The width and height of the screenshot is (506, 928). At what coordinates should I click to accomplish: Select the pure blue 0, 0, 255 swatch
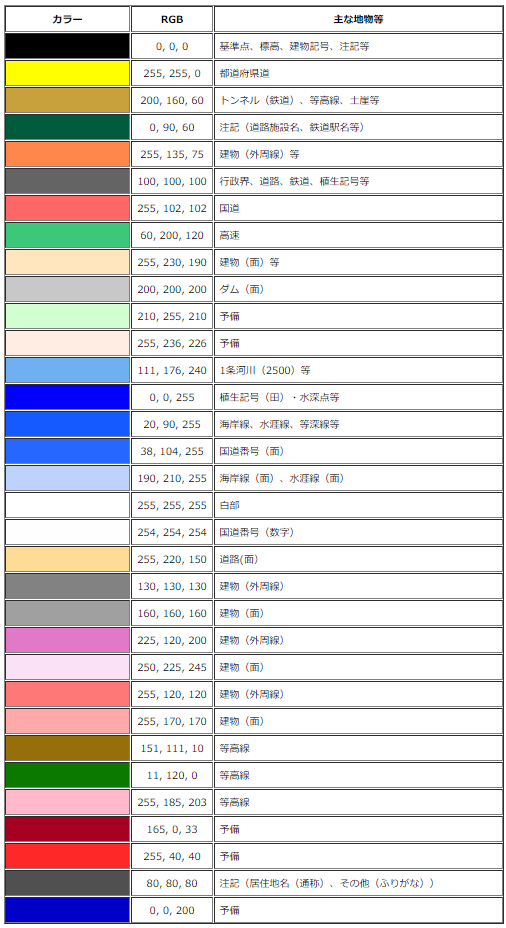point(67,397)
